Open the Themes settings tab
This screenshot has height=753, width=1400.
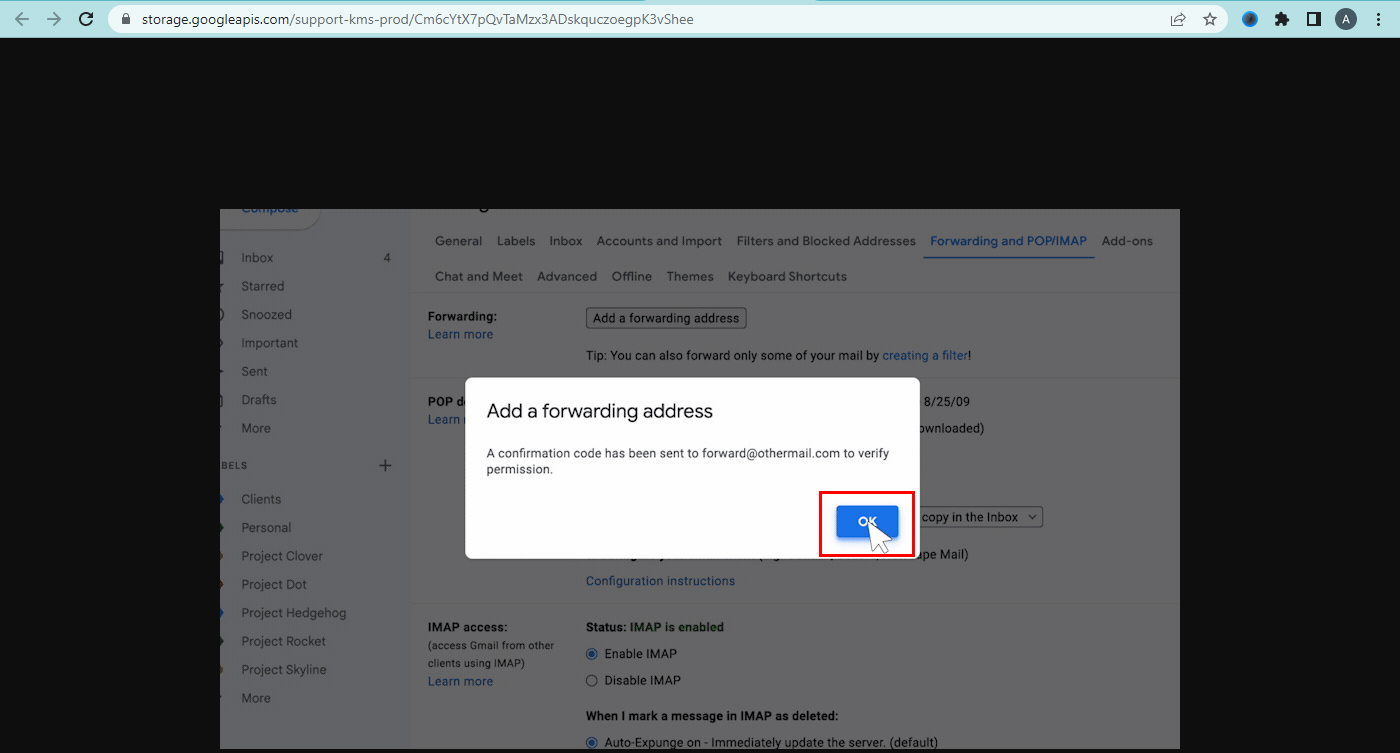pyautogui.click(x=690, y=276)
